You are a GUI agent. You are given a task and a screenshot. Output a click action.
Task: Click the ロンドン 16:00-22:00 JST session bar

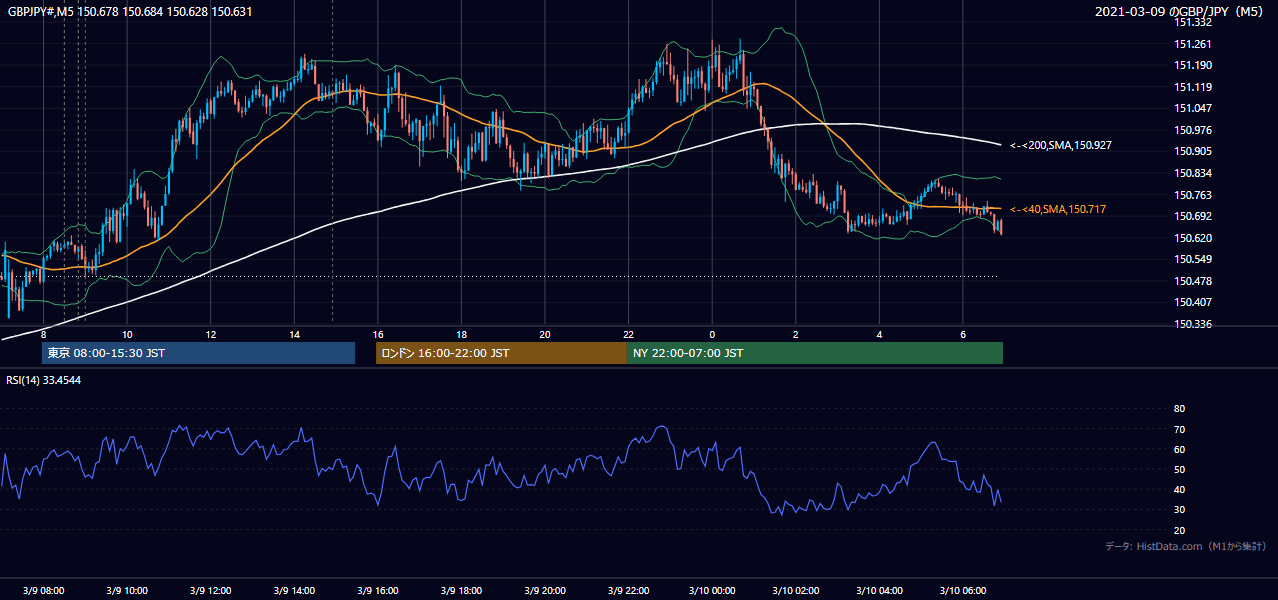click(501, 353)
